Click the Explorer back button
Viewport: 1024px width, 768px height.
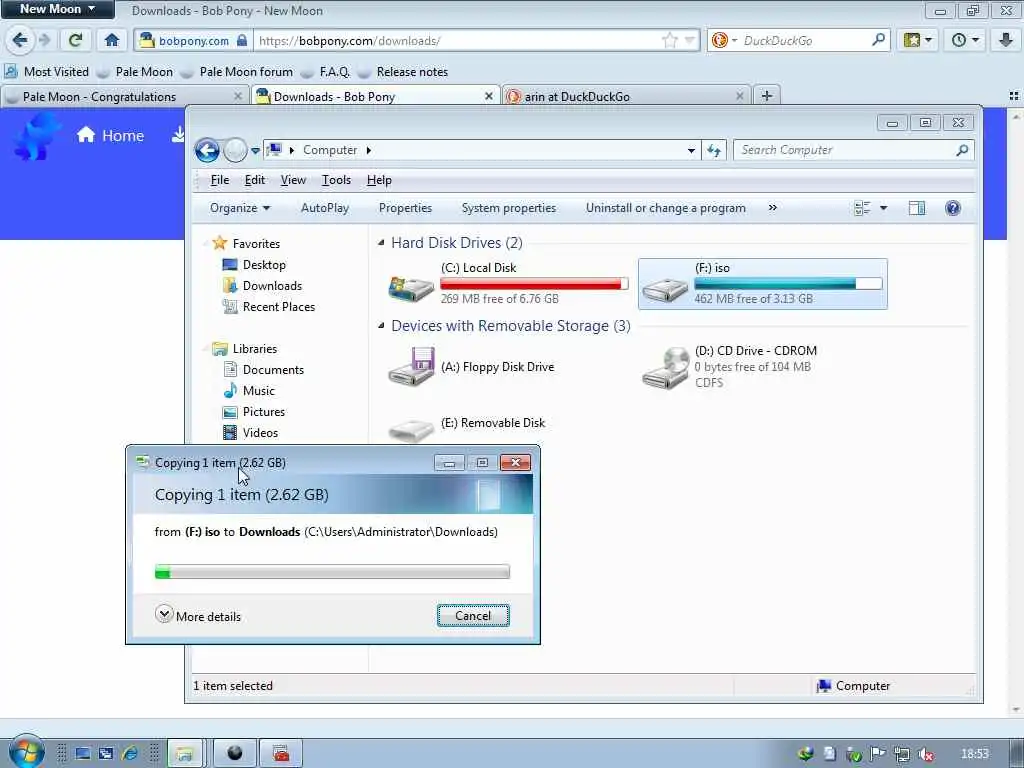point(207,150)
